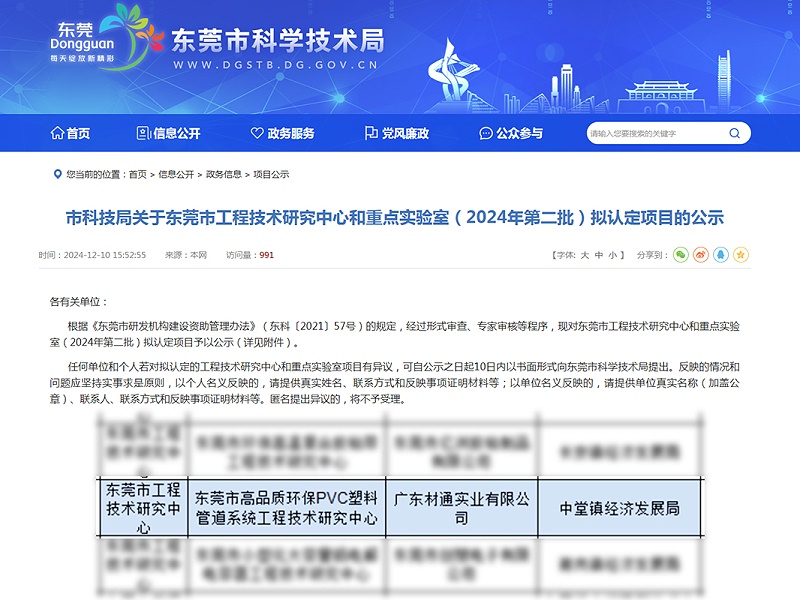This screenshot has width=800, height=600.
Task: Click 首页 in the breadcrumb trail
Action: (x=137, y=174)
